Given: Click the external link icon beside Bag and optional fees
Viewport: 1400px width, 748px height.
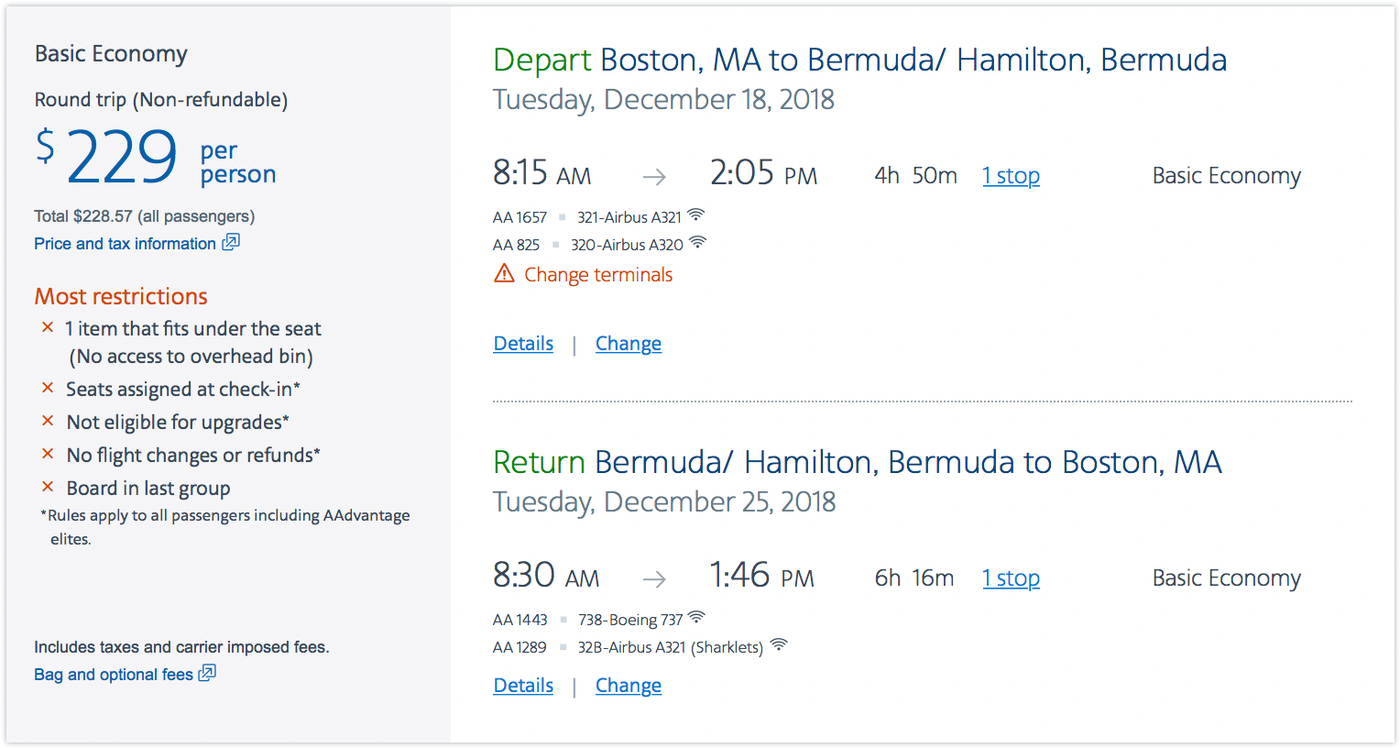Looking at the screenshot, I should click(206, 673).
